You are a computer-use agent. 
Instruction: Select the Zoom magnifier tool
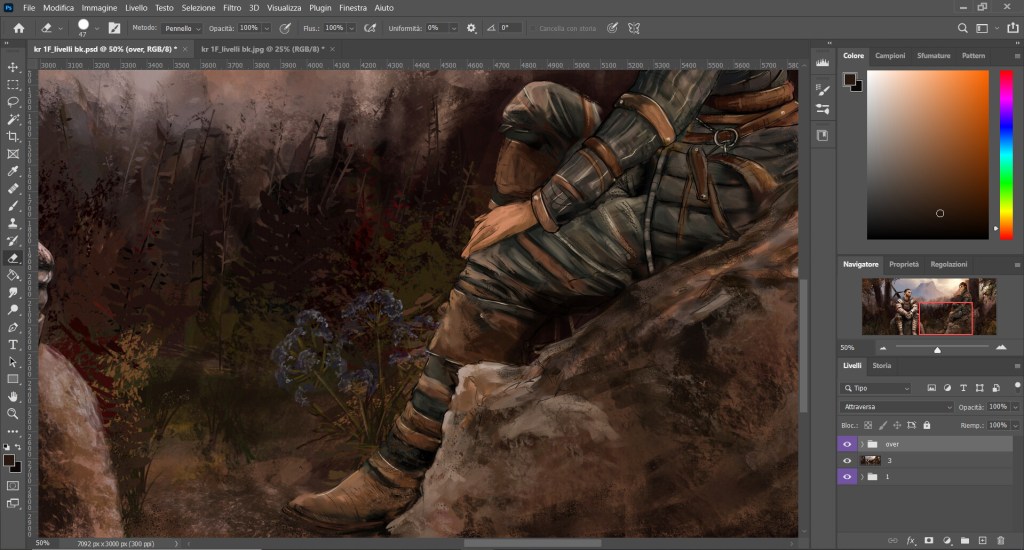click(13, 413)
